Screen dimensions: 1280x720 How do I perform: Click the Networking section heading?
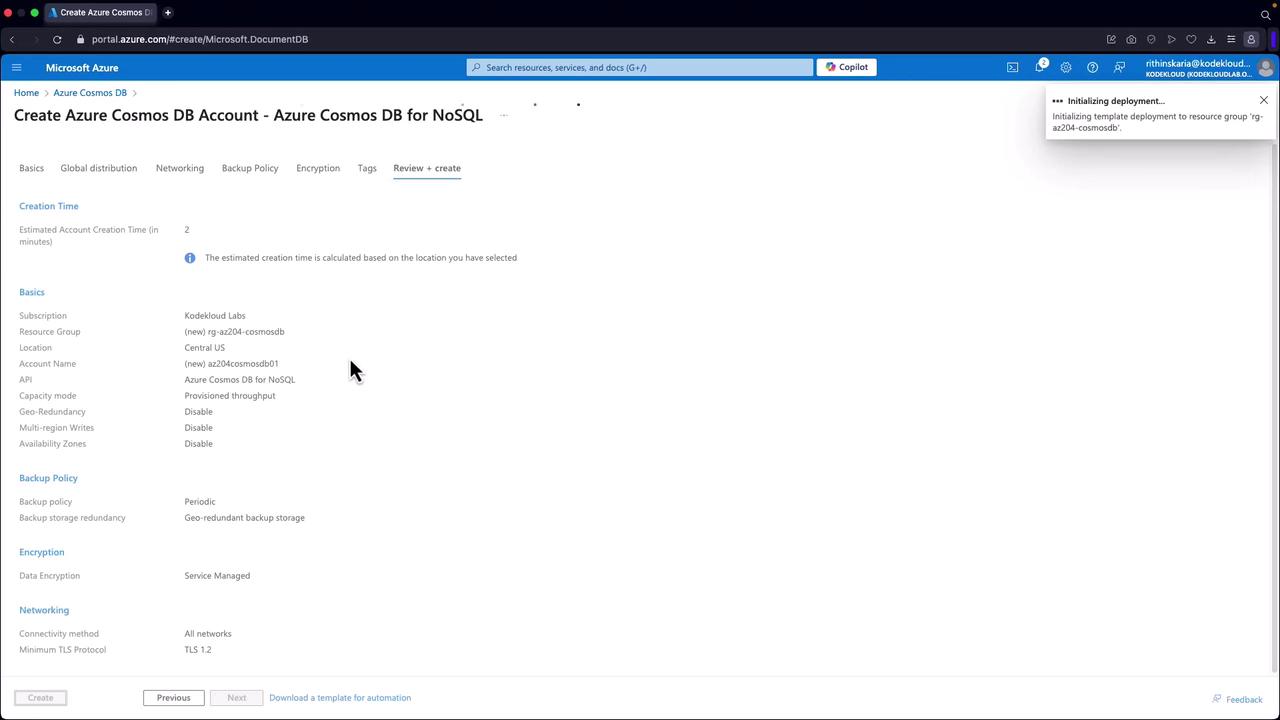coord(44,610)
